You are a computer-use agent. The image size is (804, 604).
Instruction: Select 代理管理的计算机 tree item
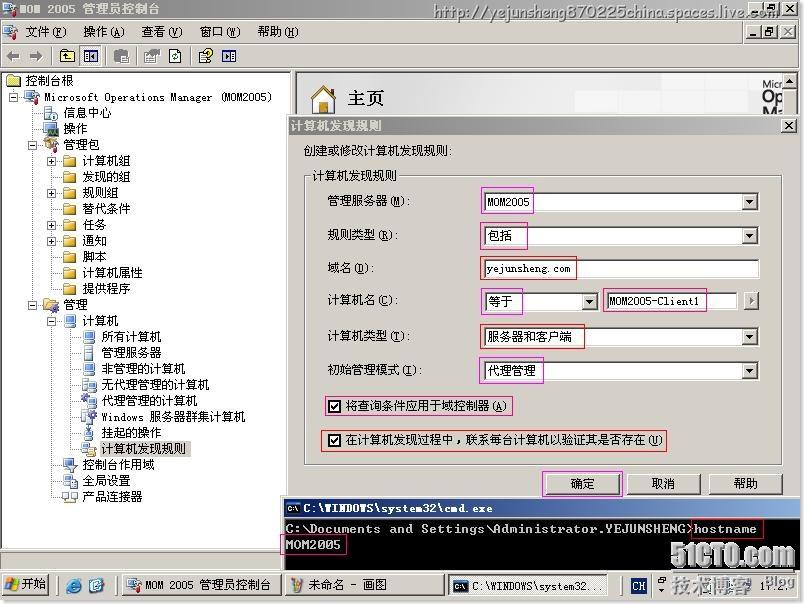(x=149, y=400)
